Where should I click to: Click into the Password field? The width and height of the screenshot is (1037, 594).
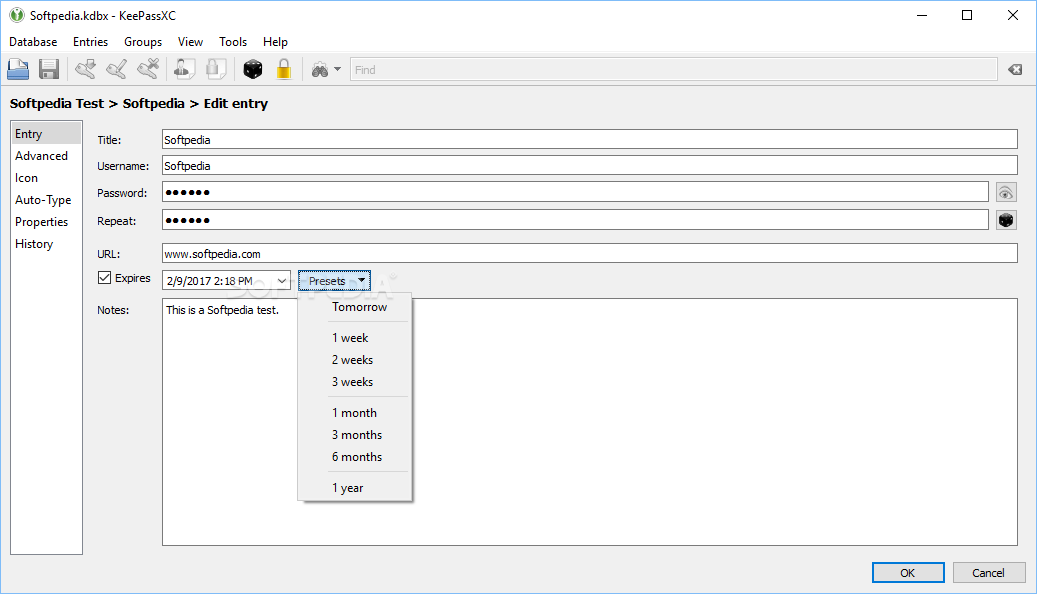575,192
